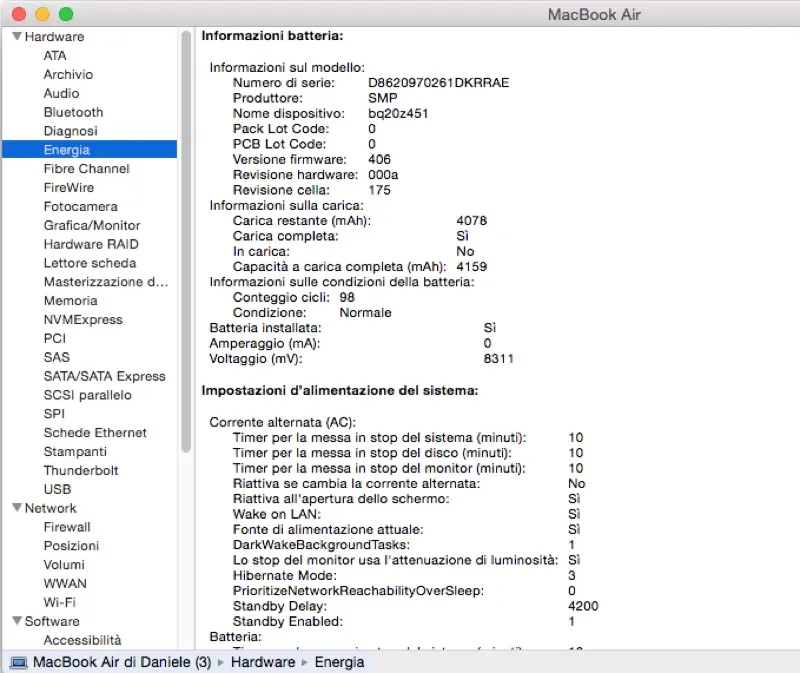Collapse the Software section triangle

point(17,621)
